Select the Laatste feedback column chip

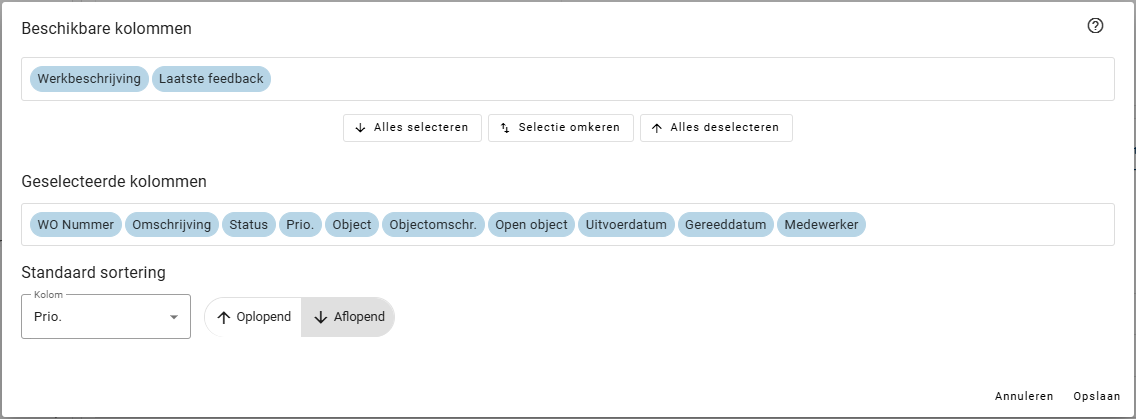coord(211,79)
